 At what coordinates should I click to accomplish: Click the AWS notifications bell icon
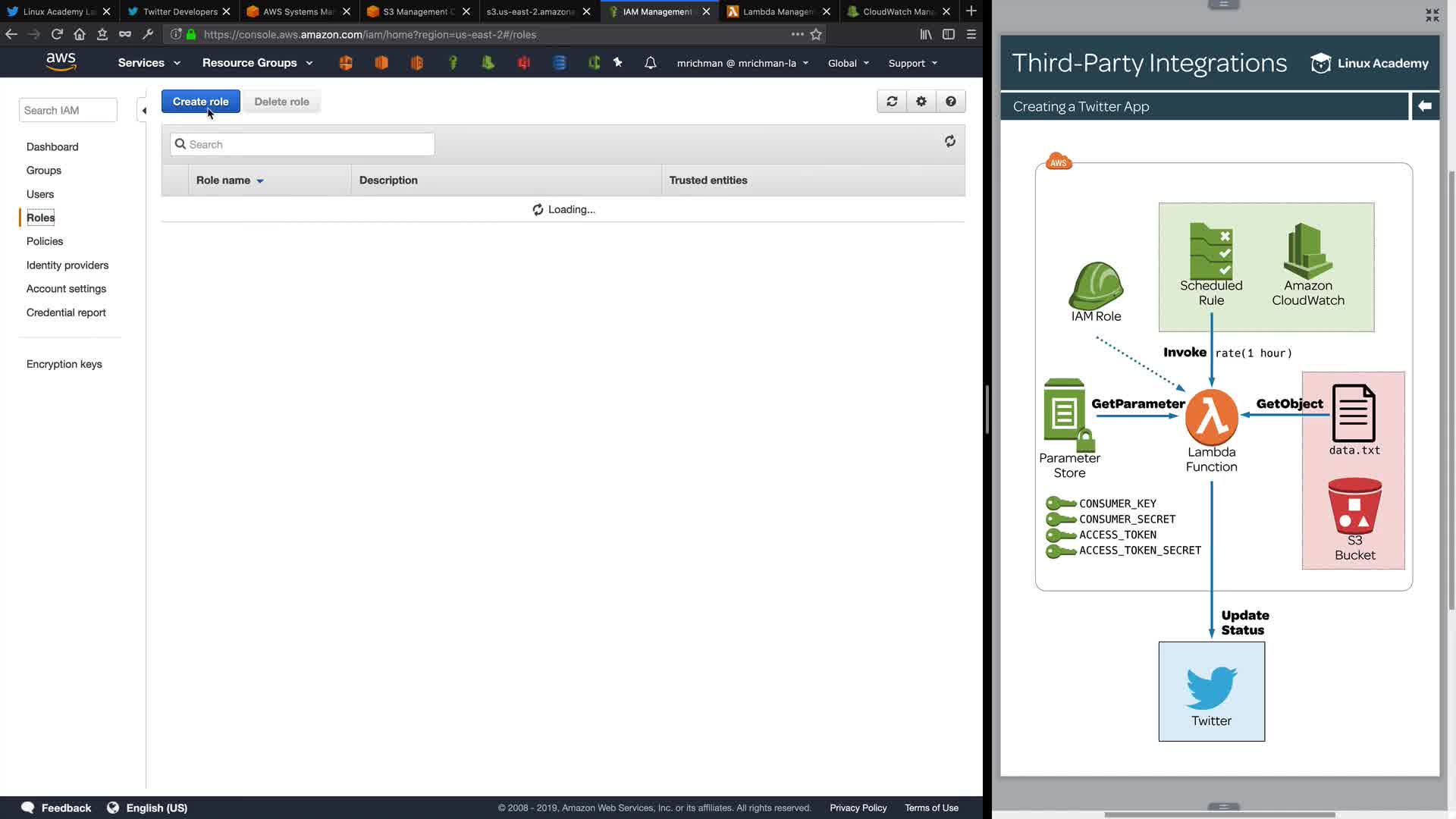click(650, 63)
